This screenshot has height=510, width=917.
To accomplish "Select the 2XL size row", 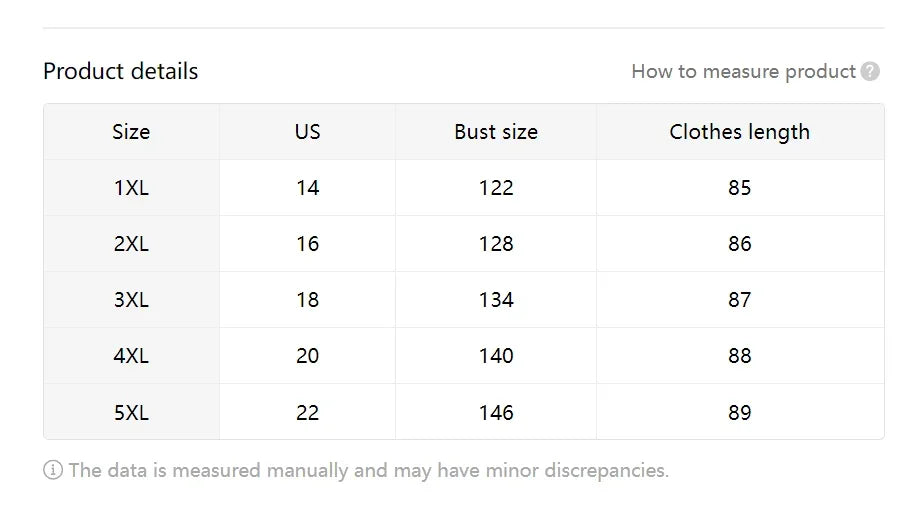I will (x=131, y=244).
